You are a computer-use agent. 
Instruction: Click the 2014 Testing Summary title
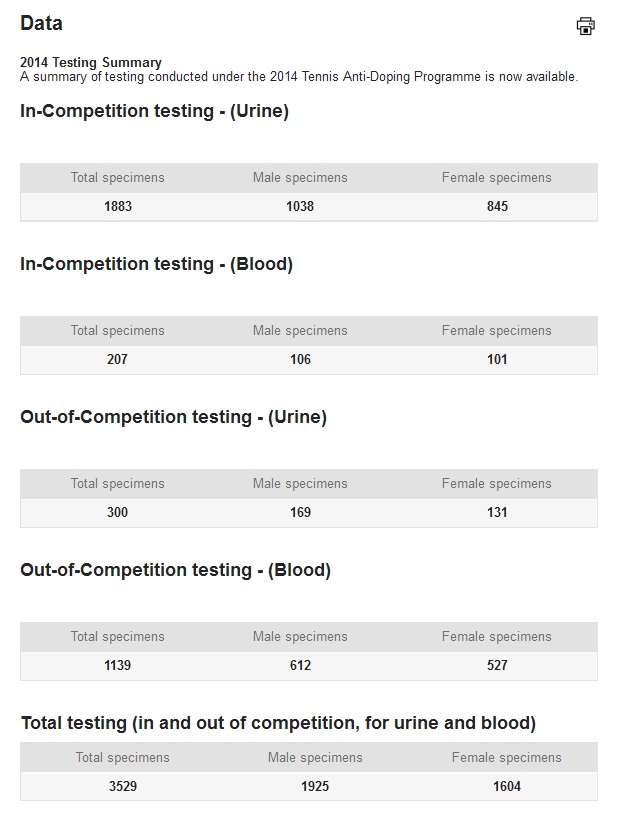tap(91, 62)
